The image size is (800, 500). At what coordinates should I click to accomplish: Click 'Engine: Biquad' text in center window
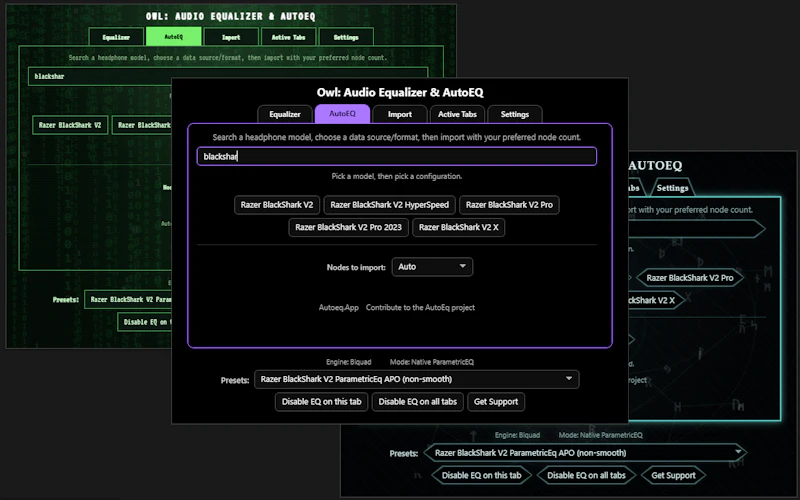(348, 362)
